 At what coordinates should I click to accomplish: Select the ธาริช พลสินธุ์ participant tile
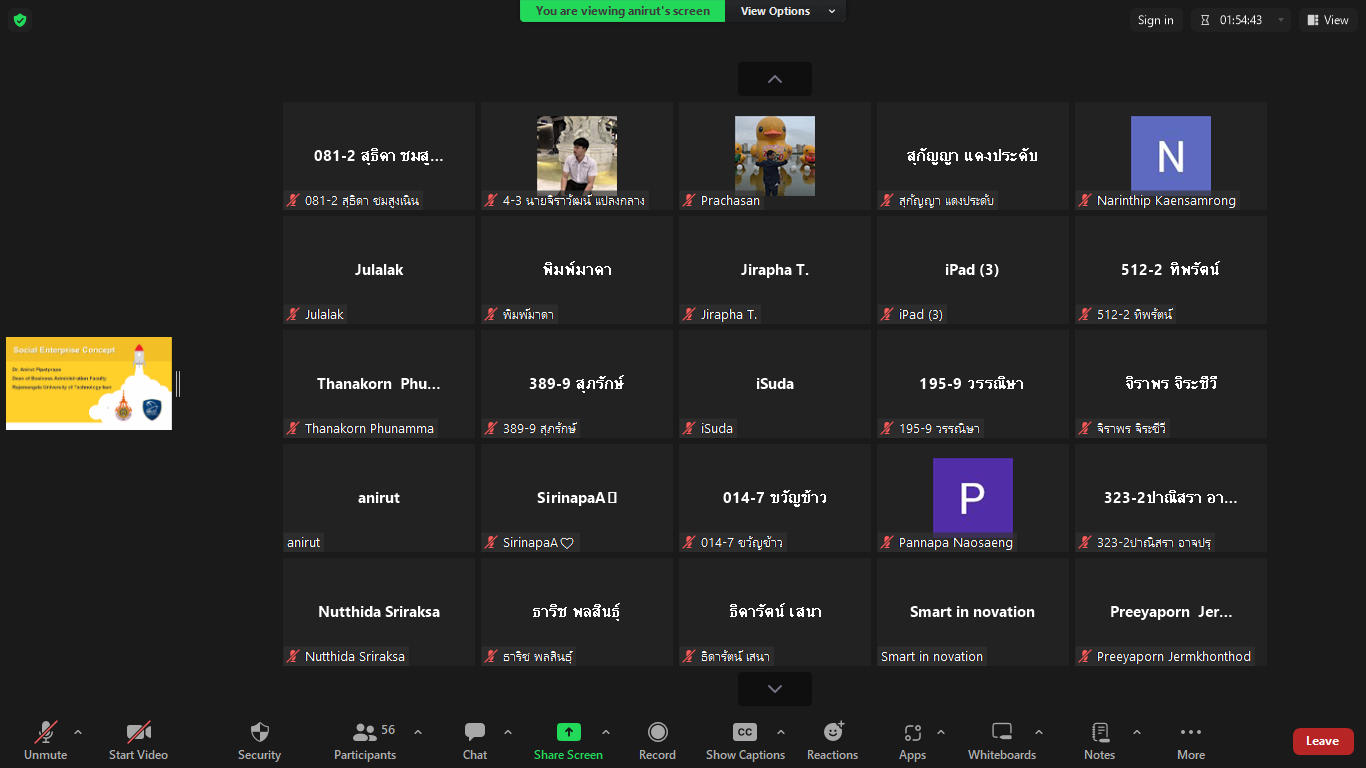(x=577, y=612)
